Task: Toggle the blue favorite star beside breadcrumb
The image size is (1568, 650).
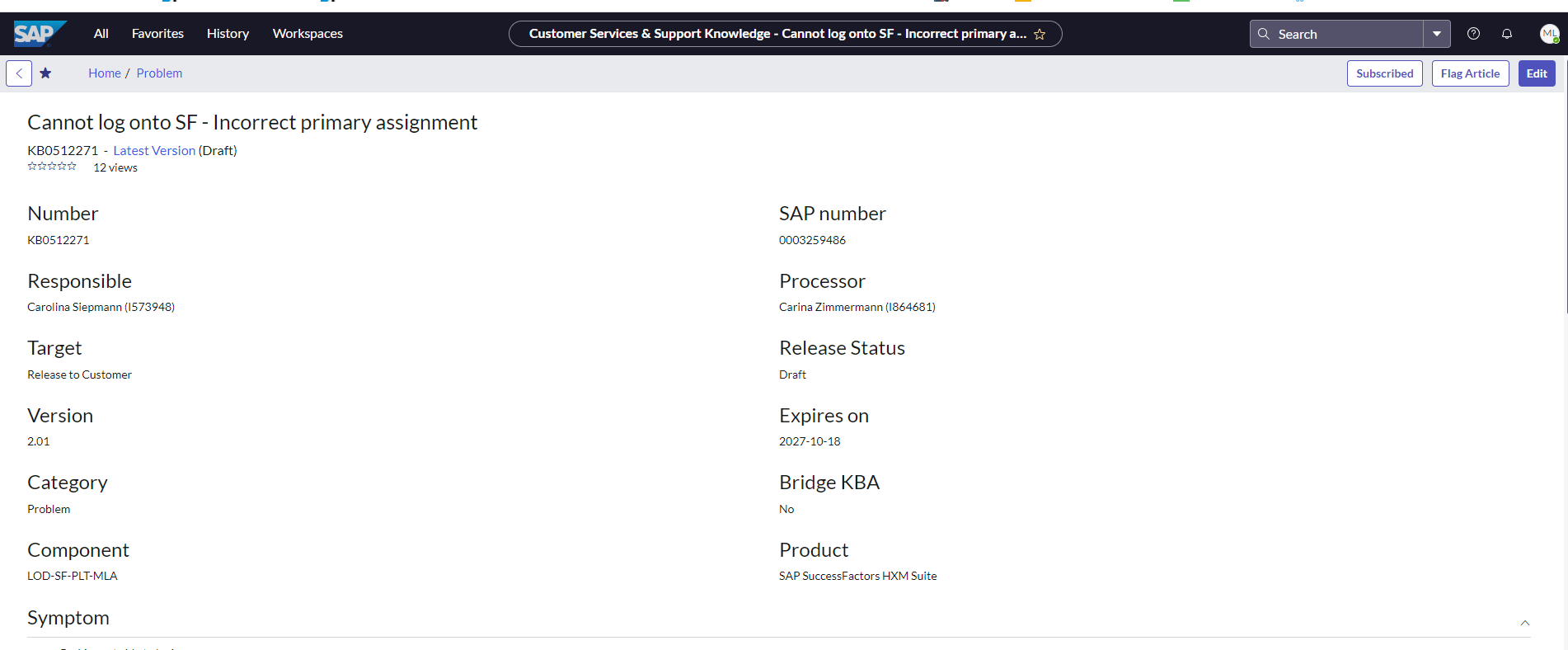Action: (x=45, y=73)
